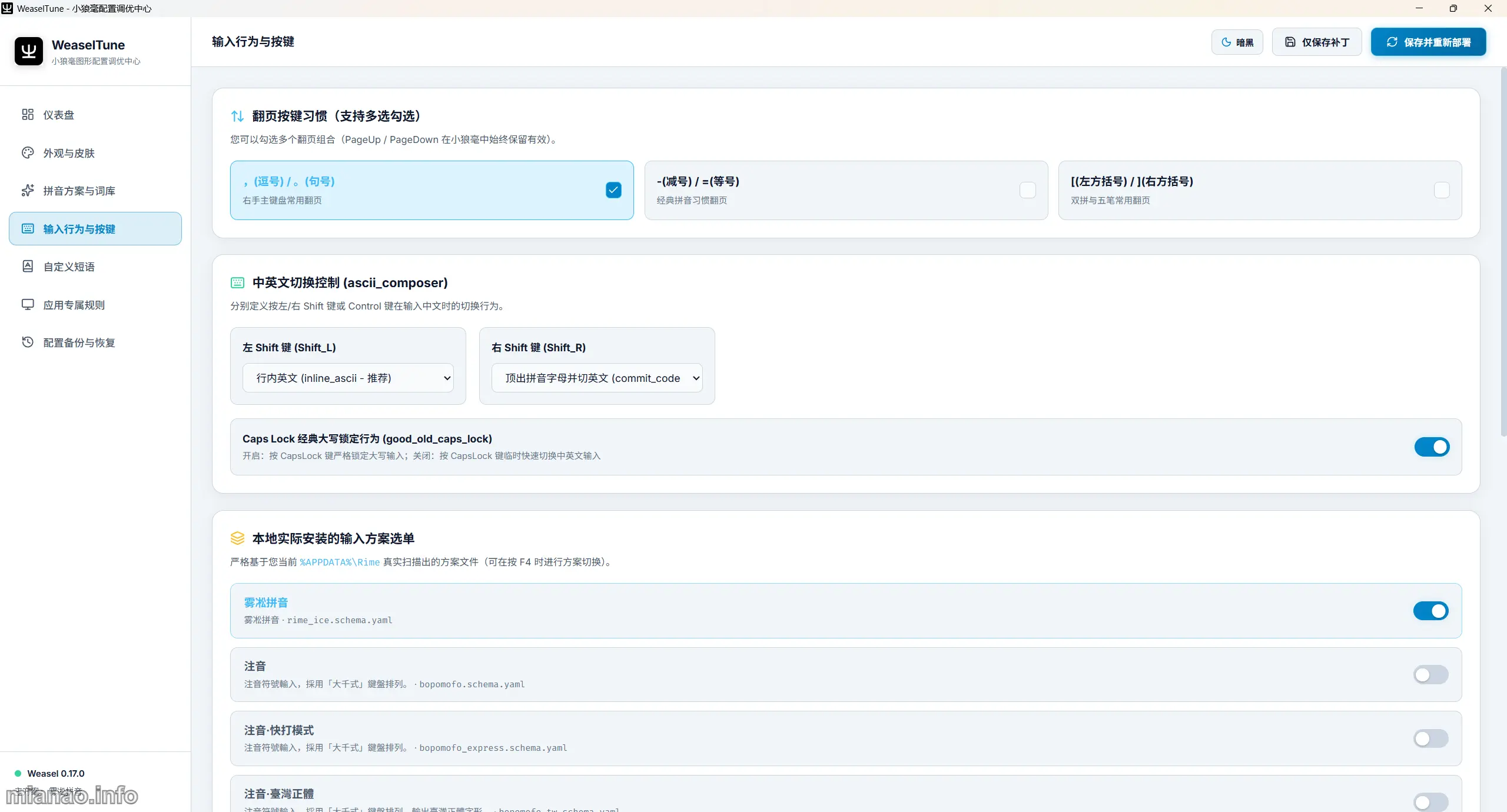The image size is (1507, 812).
Task: Click the 输入行为与按键 page heading
Action: pos(253,42)
